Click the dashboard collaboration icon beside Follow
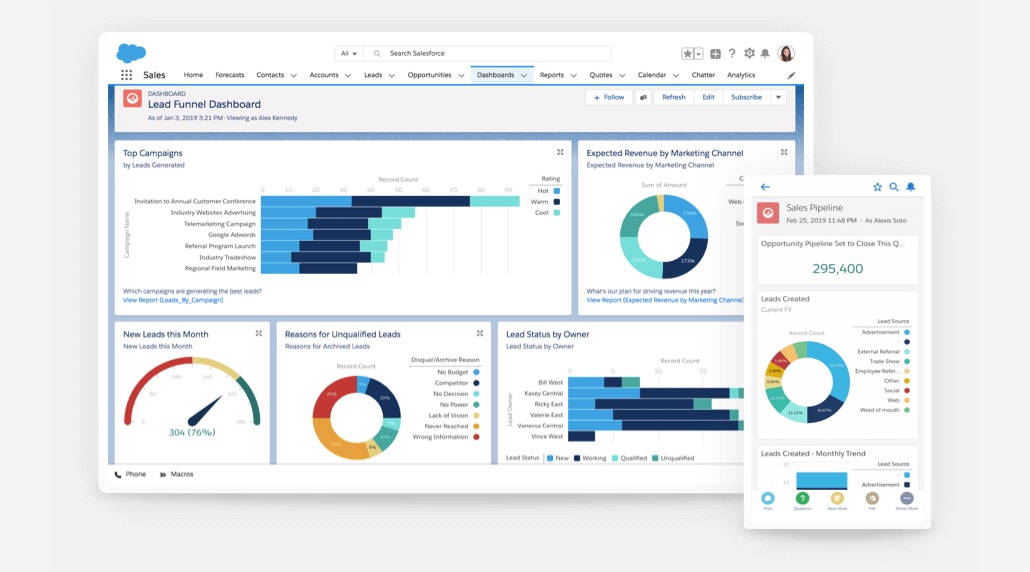This screenshot has width=1030, height=572. (x=643, y=97)
